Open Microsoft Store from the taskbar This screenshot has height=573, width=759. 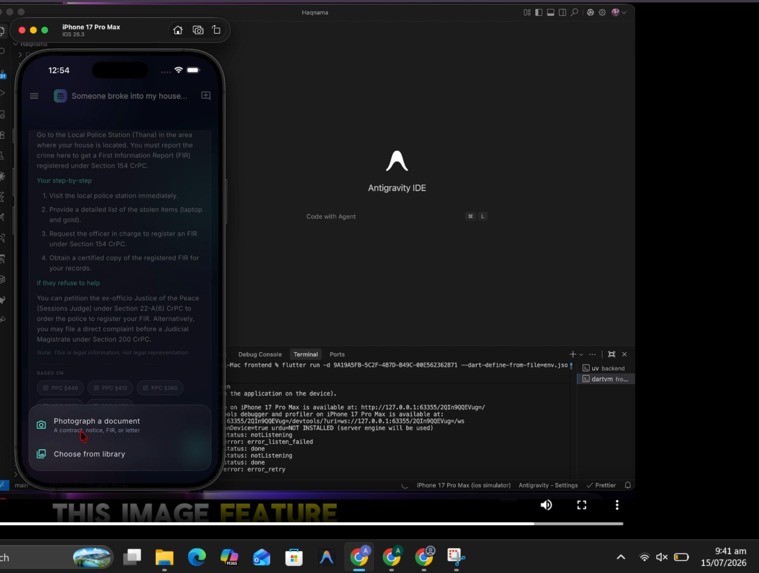click(294, 558)
